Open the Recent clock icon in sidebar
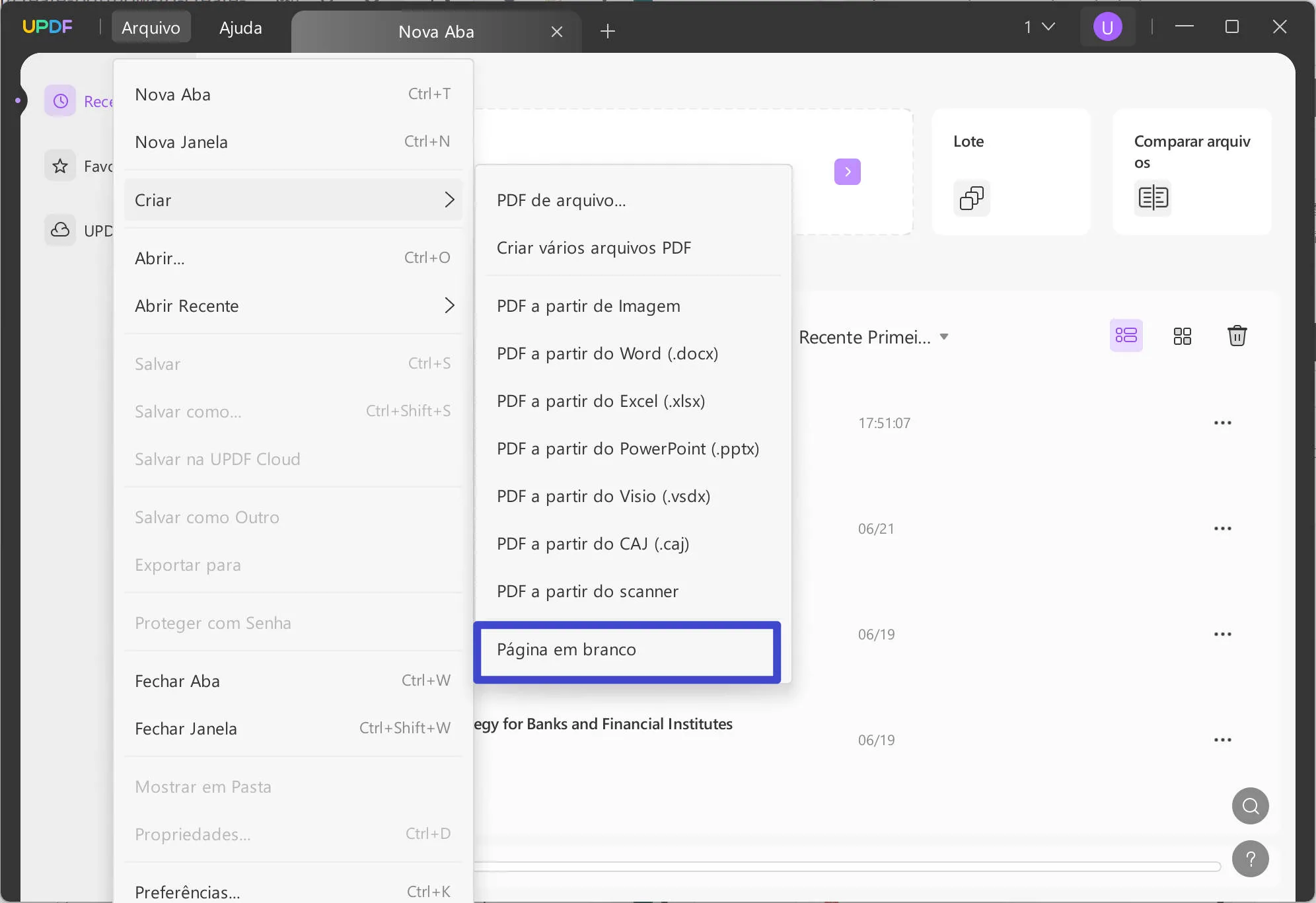Image resolution: width=1316 pixels, height=903 pixels. (x=60, y=101)
